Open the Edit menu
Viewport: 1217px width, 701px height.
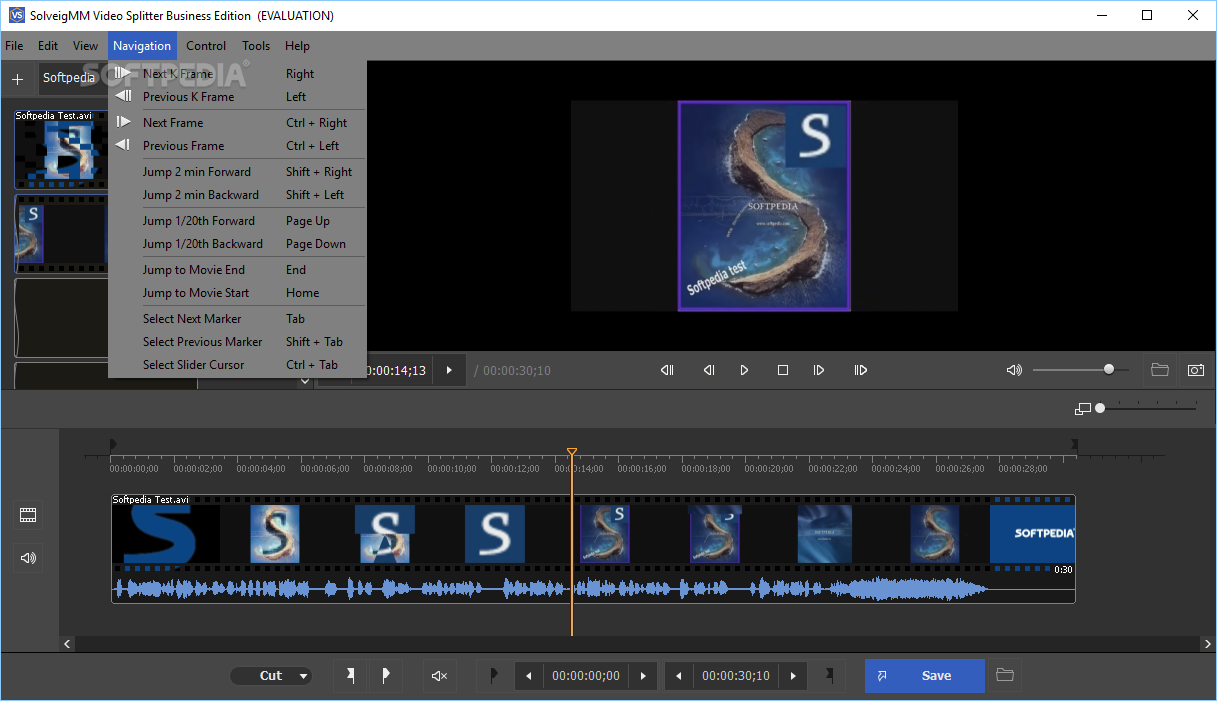click(48, 46)
